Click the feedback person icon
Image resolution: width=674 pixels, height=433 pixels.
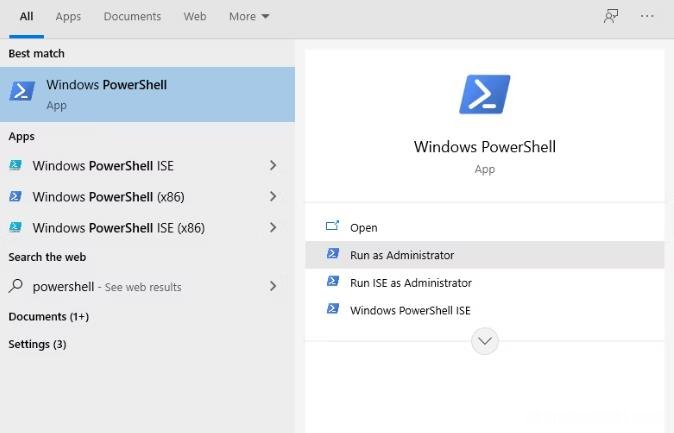611,16
